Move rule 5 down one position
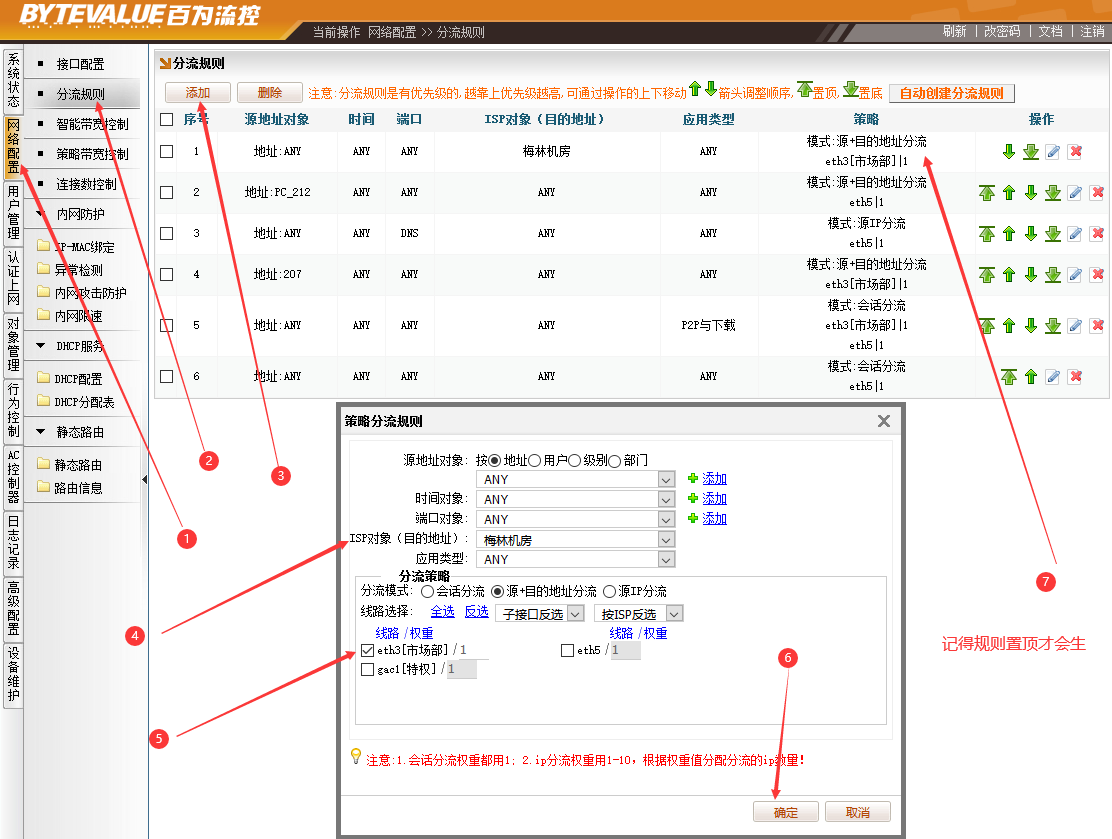The width and height of the screenshot is (1112, 839). coord(1031,326)
